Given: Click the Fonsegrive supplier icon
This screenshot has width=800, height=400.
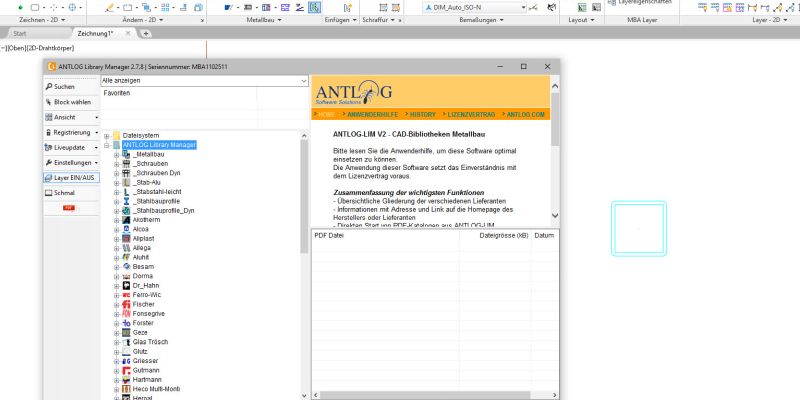Looking at the screenshot, I should click(126, 314).
